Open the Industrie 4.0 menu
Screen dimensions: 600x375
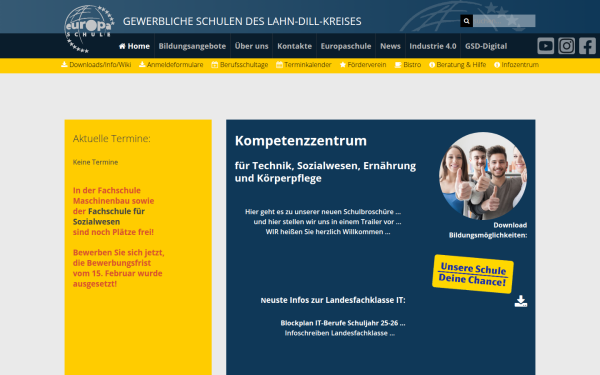click(433, 46)
